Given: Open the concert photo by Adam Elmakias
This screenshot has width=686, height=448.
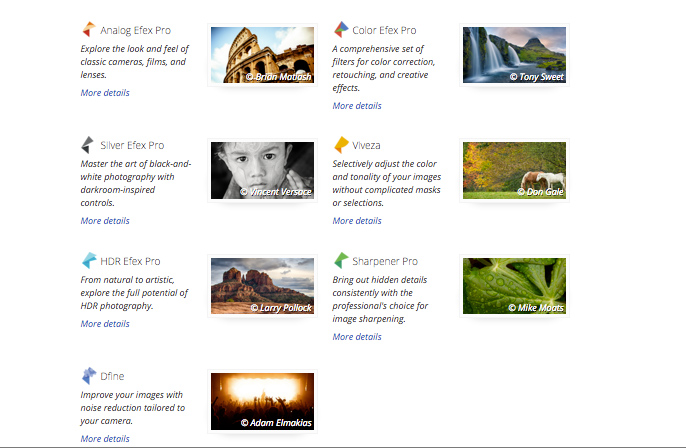Looking at the screenshot, I should (x=262, y=402).
